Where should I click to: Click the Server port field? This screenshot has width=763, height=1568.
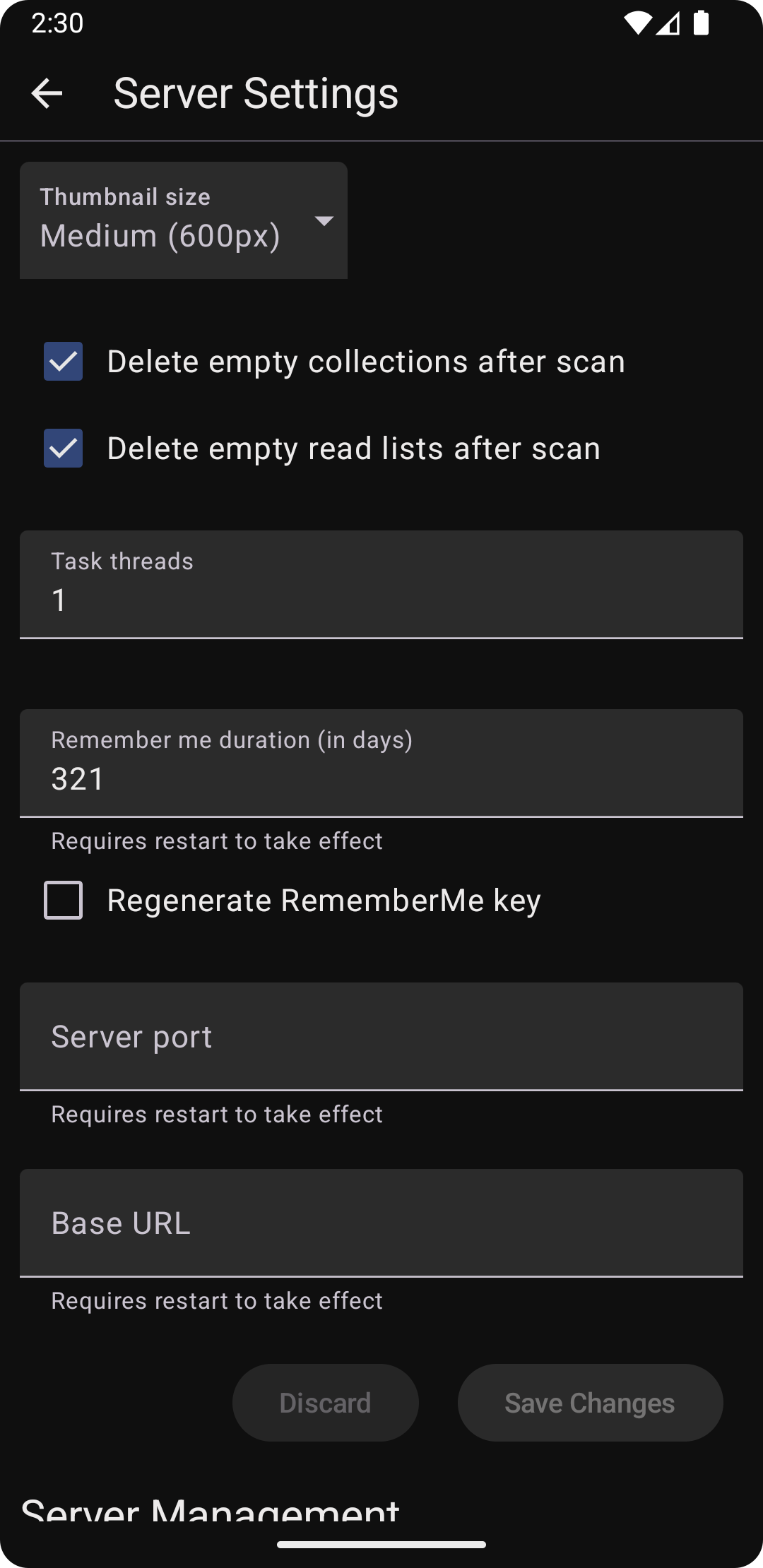(x=381, y=1037)
